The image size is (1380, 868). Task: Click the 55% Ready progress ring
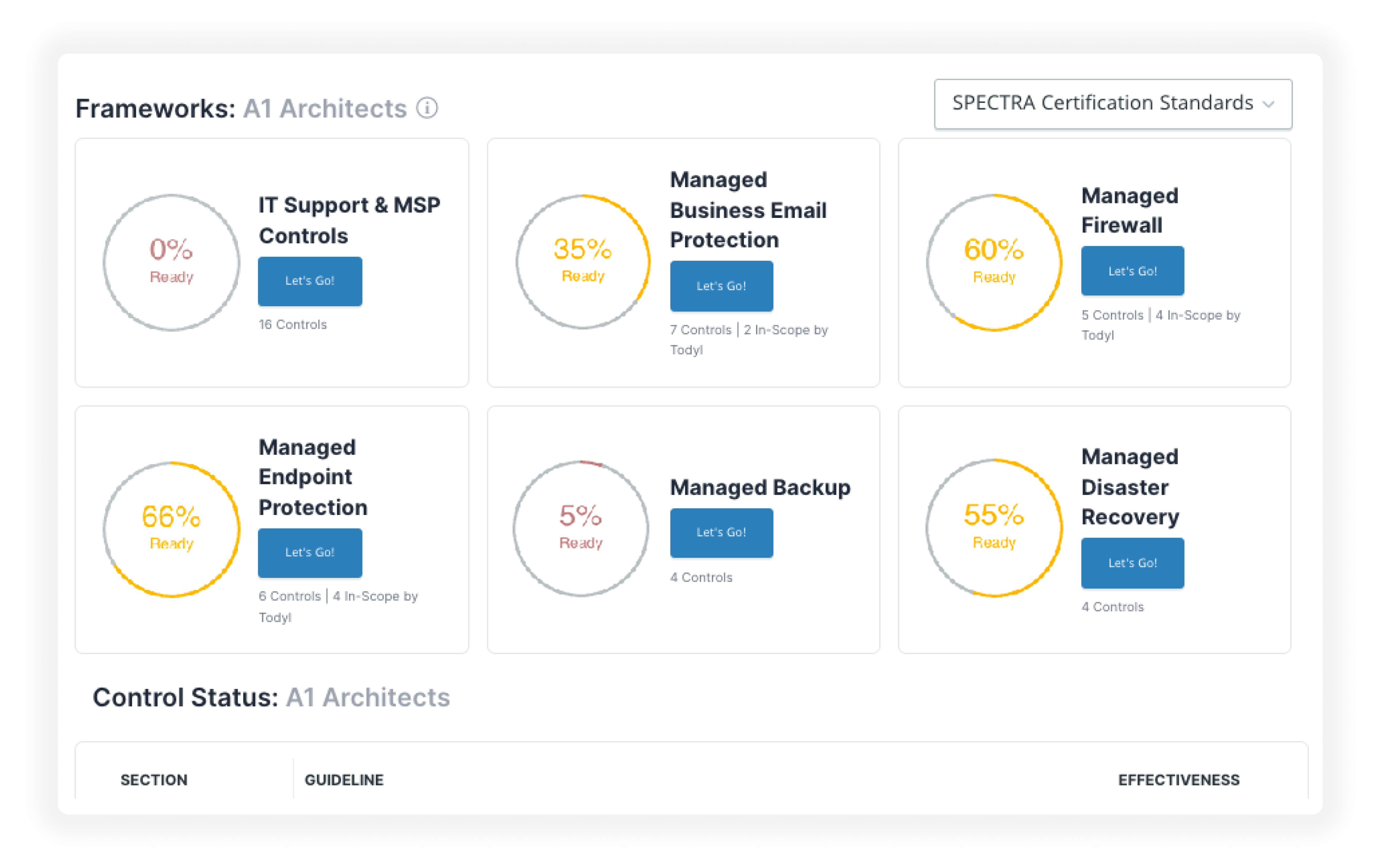click(x=994, y=528)
